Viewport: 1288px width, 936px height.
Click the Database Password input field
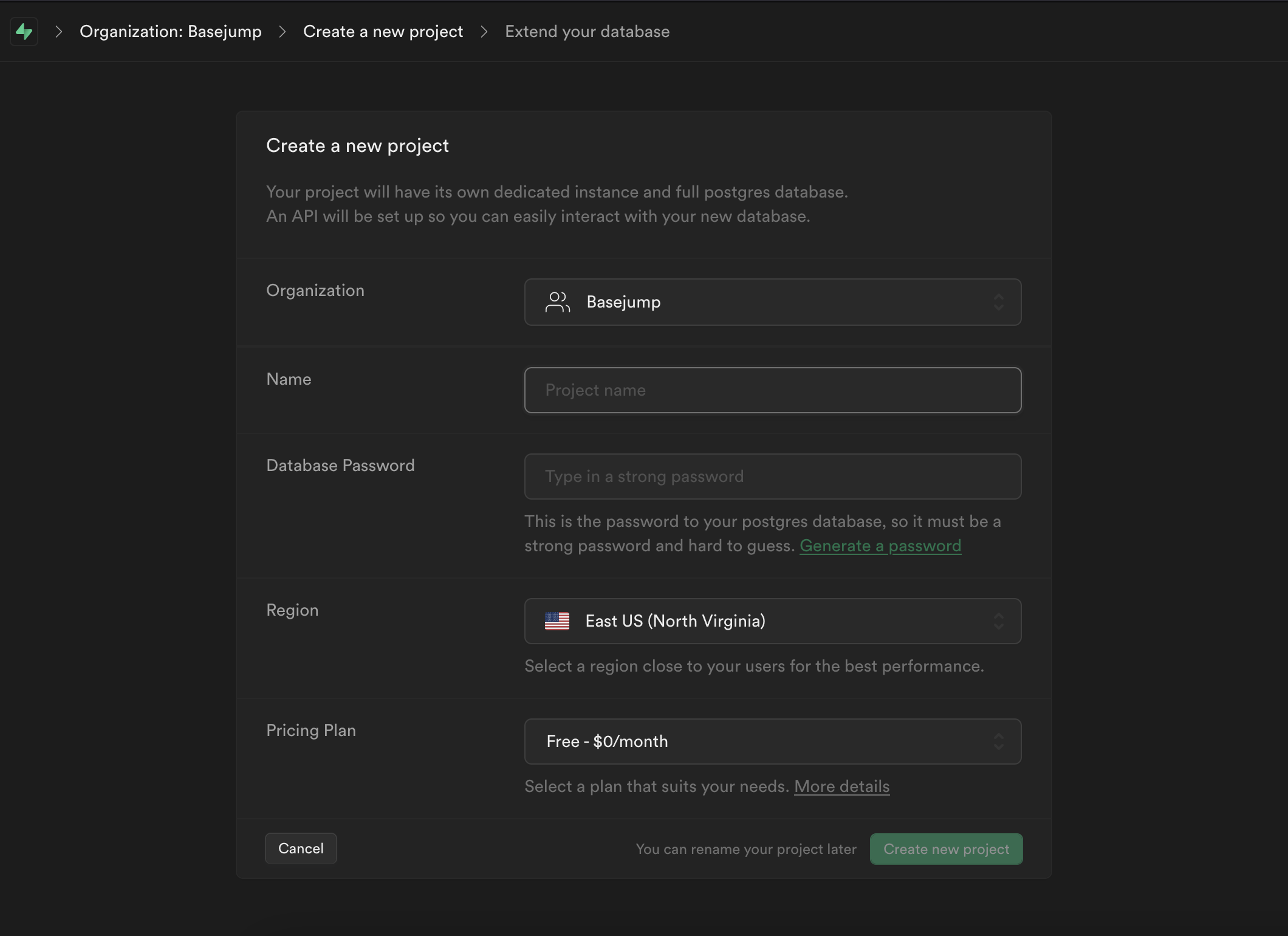click(772, 476)
